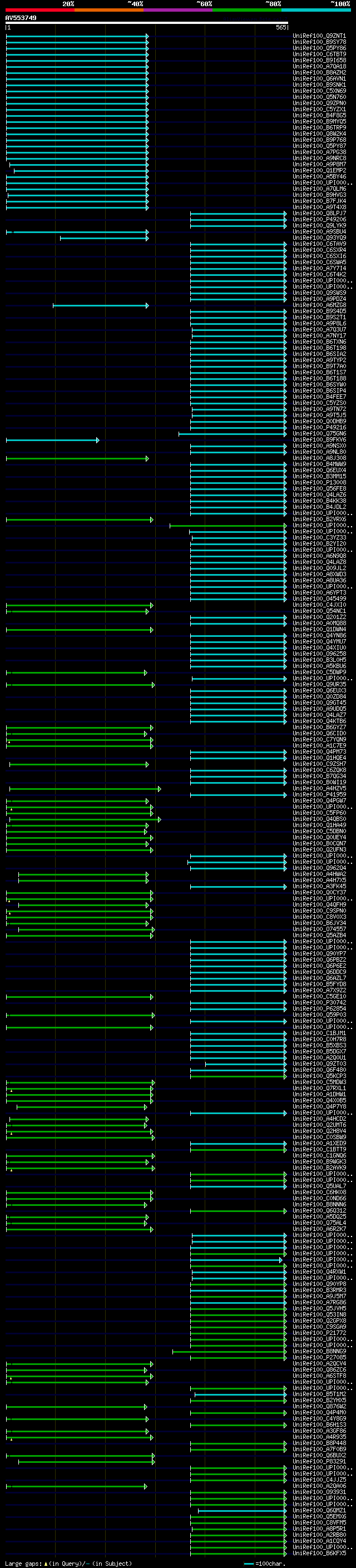The width and height of the screenshot is (356, 1568).
Task: Select the UniRef100_B4MWW9 entry
Action: point(319,464)
